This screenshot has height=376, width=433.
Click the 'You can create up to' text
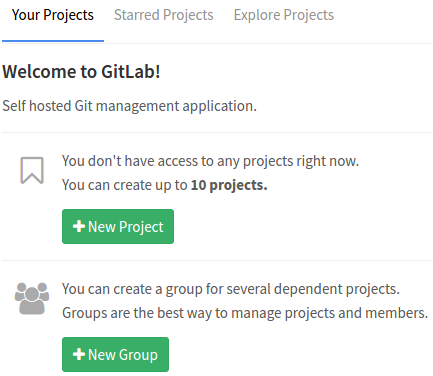125,185
